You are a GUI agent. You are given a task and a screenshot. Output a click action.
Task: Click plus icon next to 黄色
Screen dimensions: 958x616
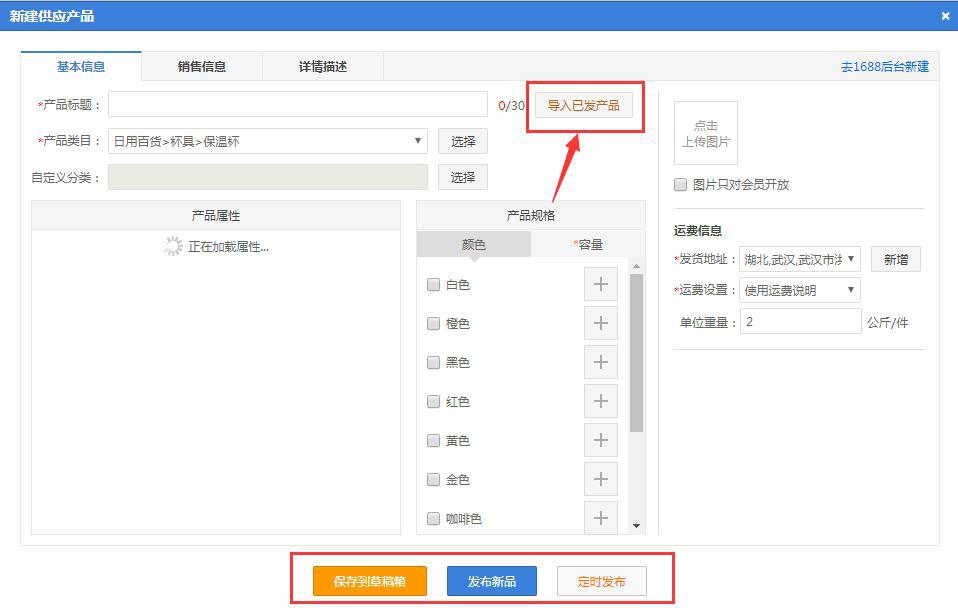(601, 441)
